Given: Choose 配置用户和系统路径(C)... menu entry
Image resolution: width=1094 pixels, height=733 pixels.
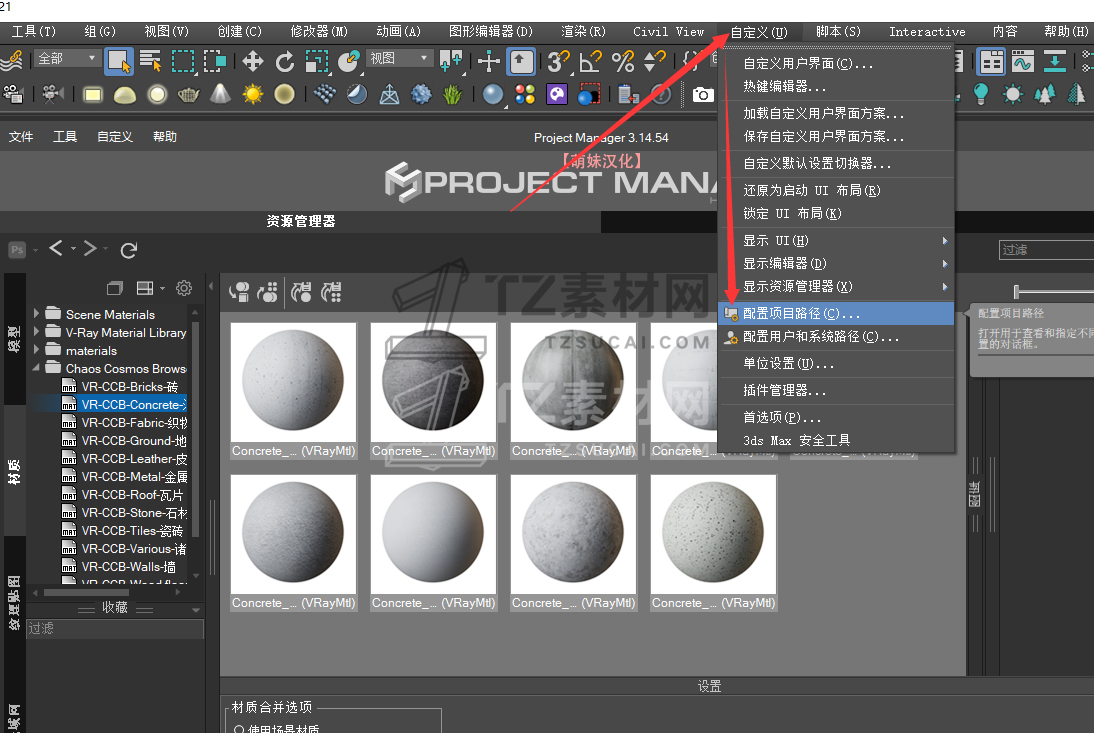Looking at the screenshot, I should tap(836, 337).
